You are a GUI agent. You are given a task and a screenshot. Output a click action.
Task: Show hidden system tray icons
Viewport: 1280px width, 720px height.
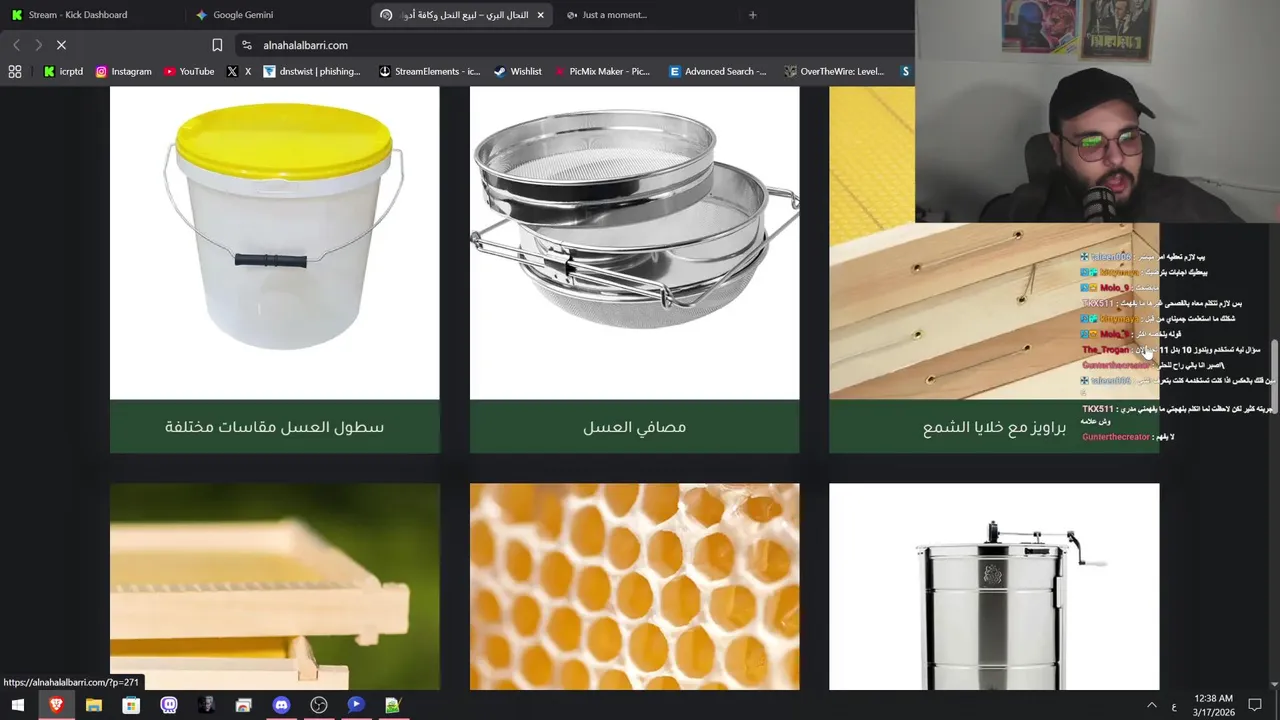click(x=1151, y=705)
